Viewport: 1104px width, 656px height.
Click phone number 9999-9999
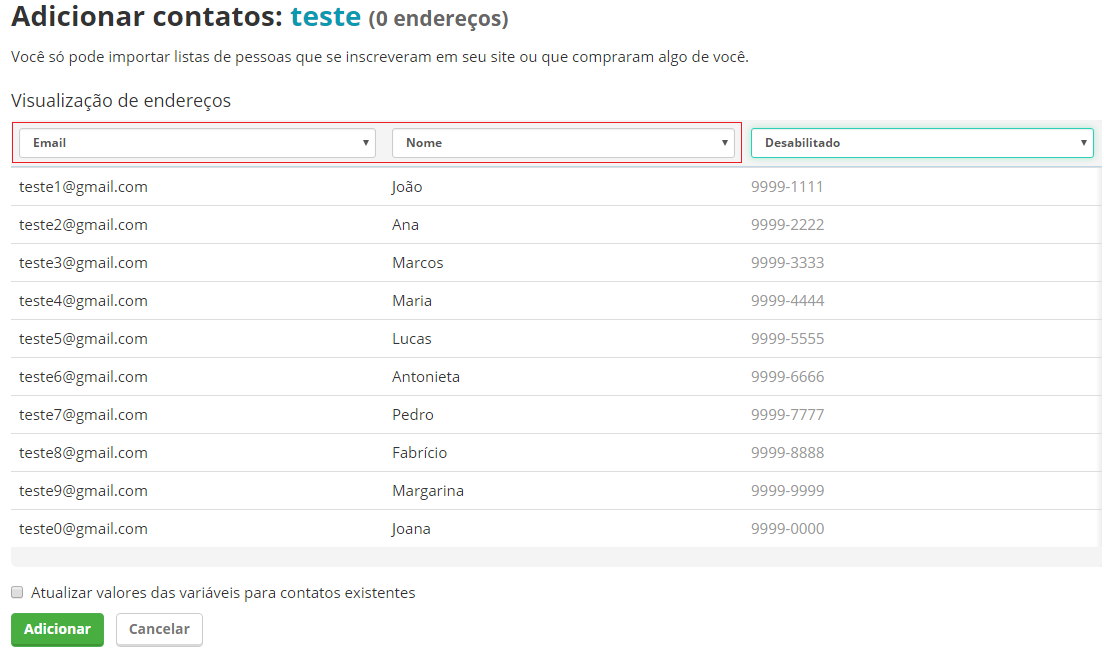[x=787, y=491]
